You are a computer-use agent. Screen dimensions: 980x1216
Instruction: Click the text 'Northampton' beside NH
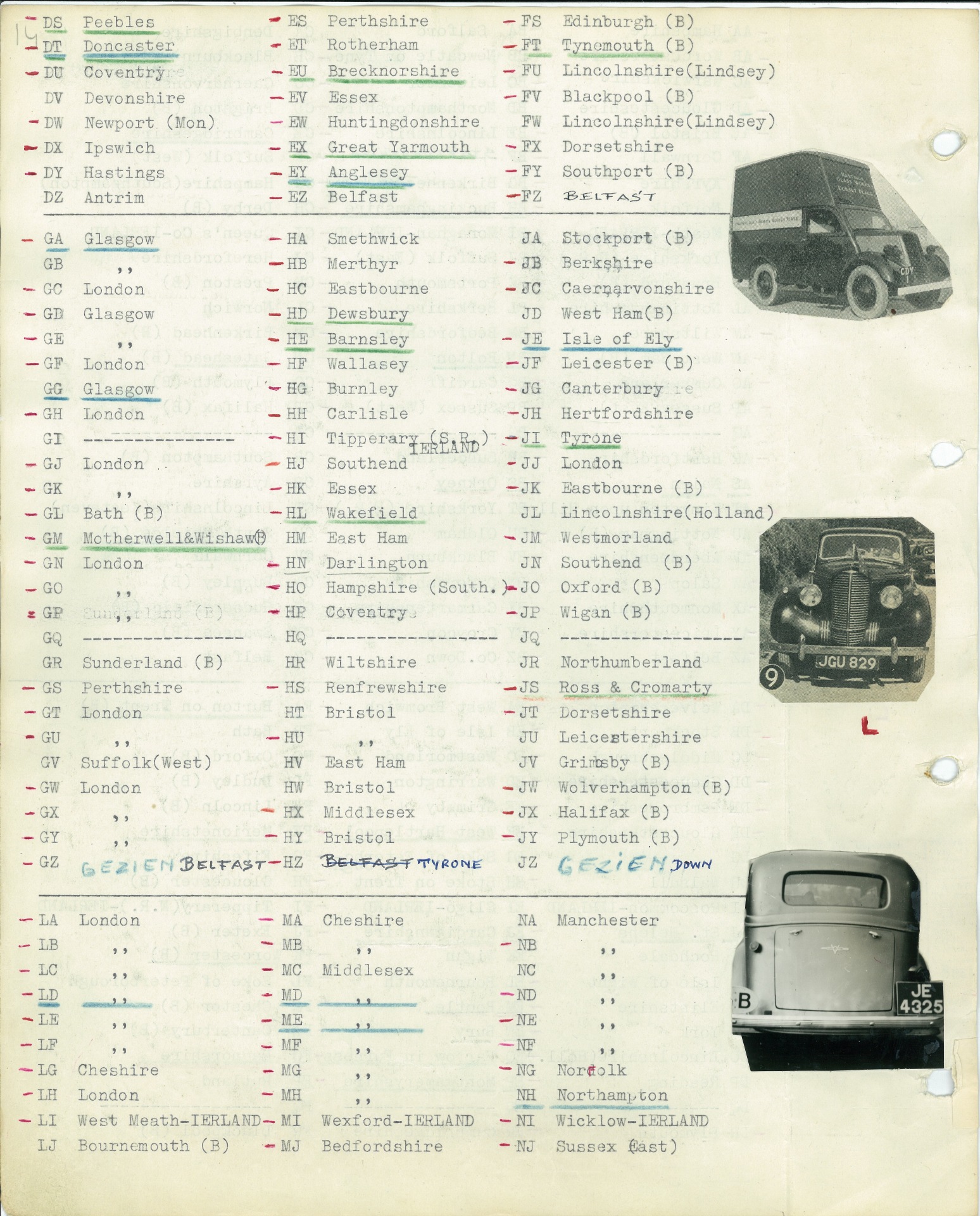(612, 1096)
